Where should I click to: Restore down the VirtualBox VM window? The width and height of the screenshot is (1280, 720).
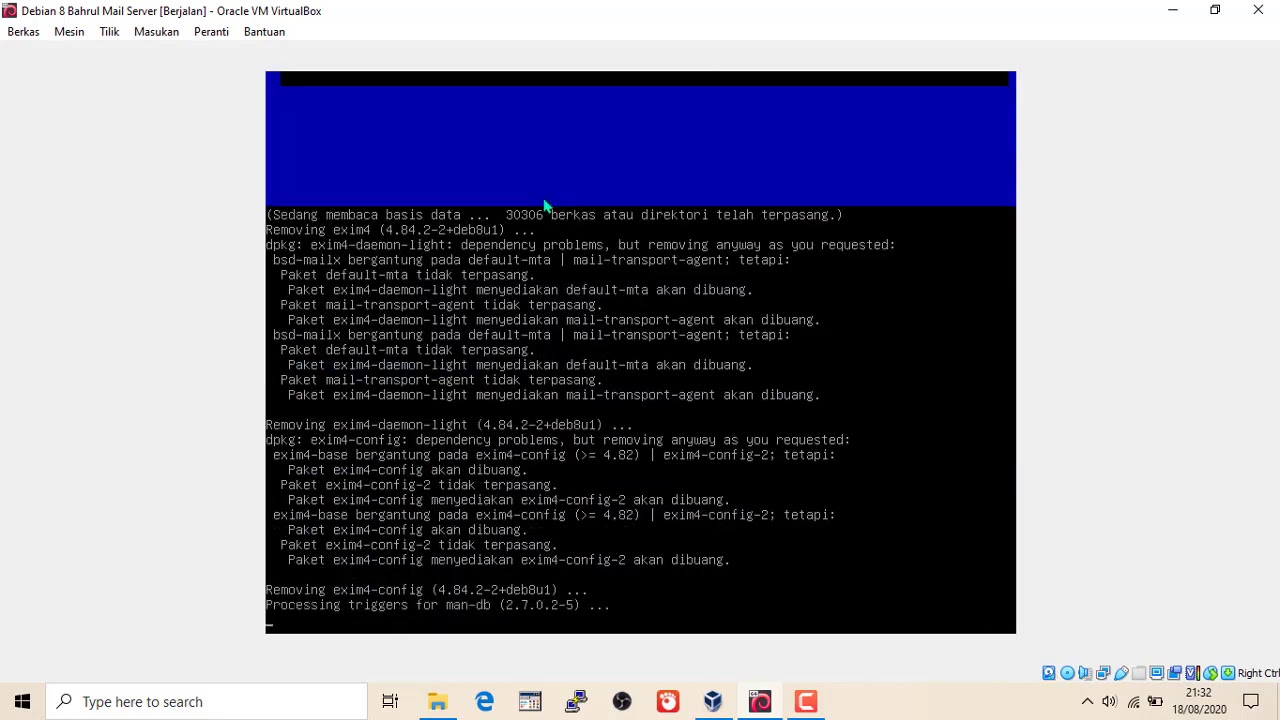(x=1215, y=11)
